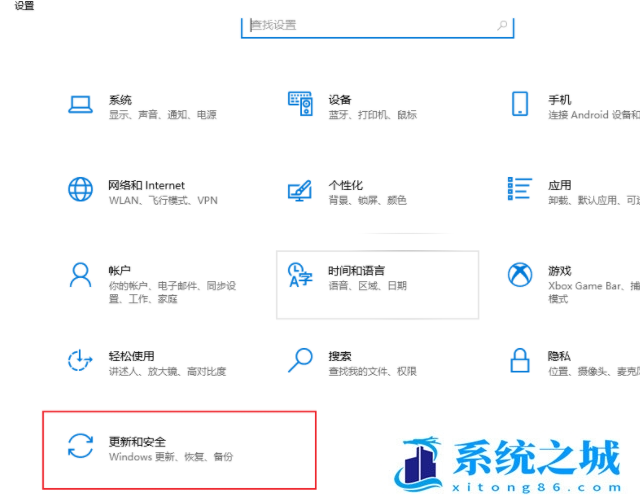Screen dimensions: 640x500
Task: Click the Xbox Game Bar description text
Action: coord(594,292)
